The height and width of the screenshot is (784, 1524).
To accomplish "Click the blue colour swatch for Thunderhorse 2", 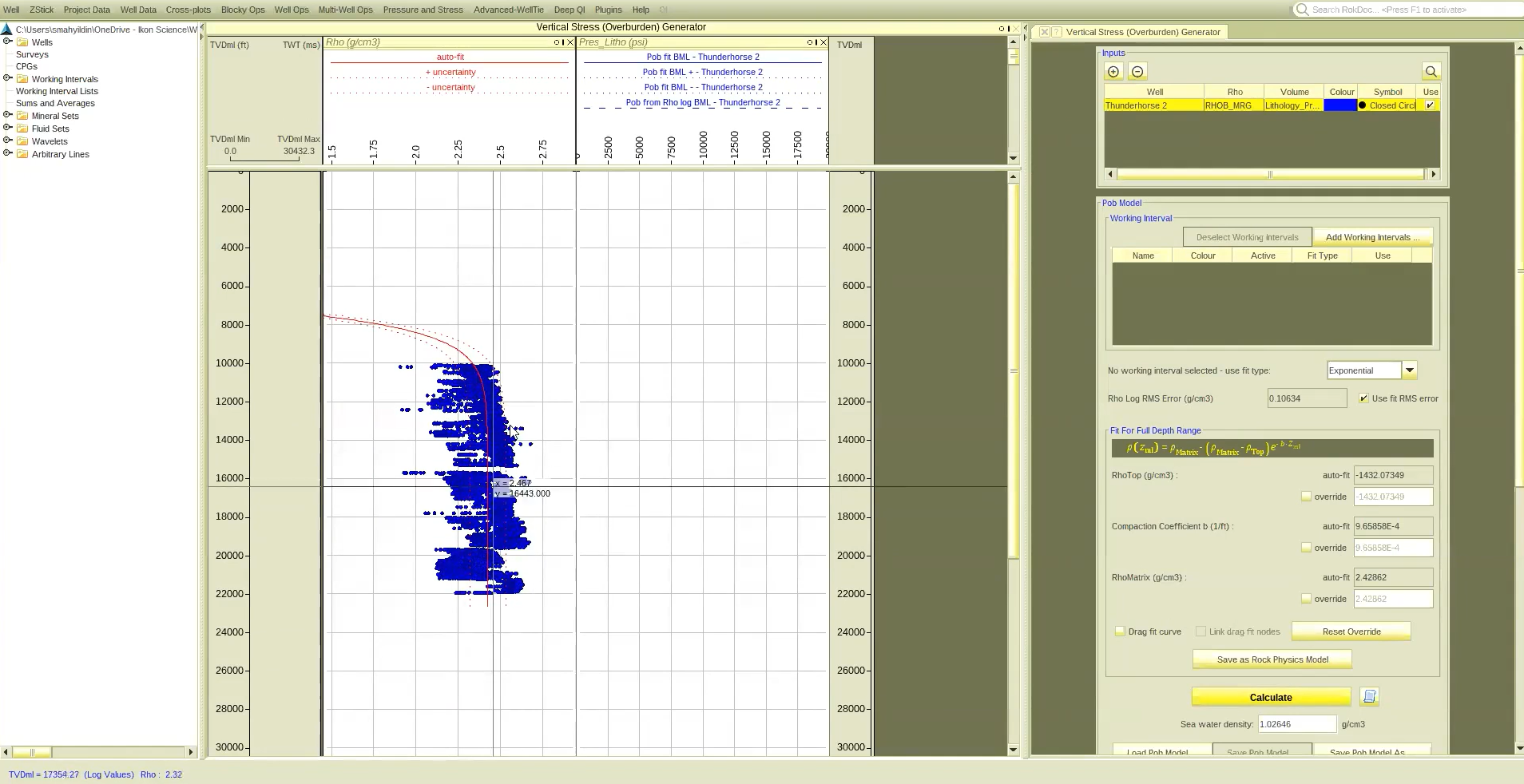I will 1340,105.
